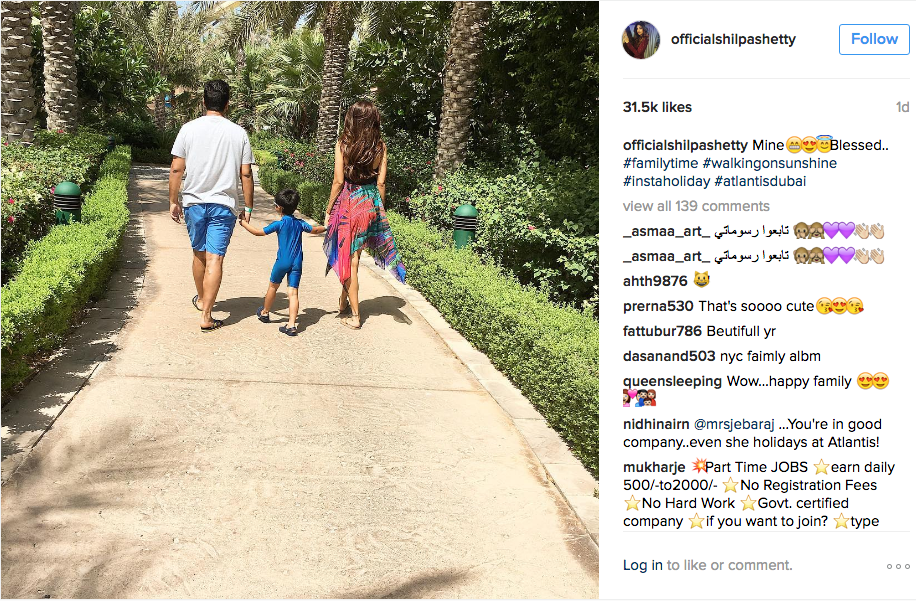Open the #familytime hashtag
Viewport: 916px width, 601px height.
coord(660,163)
